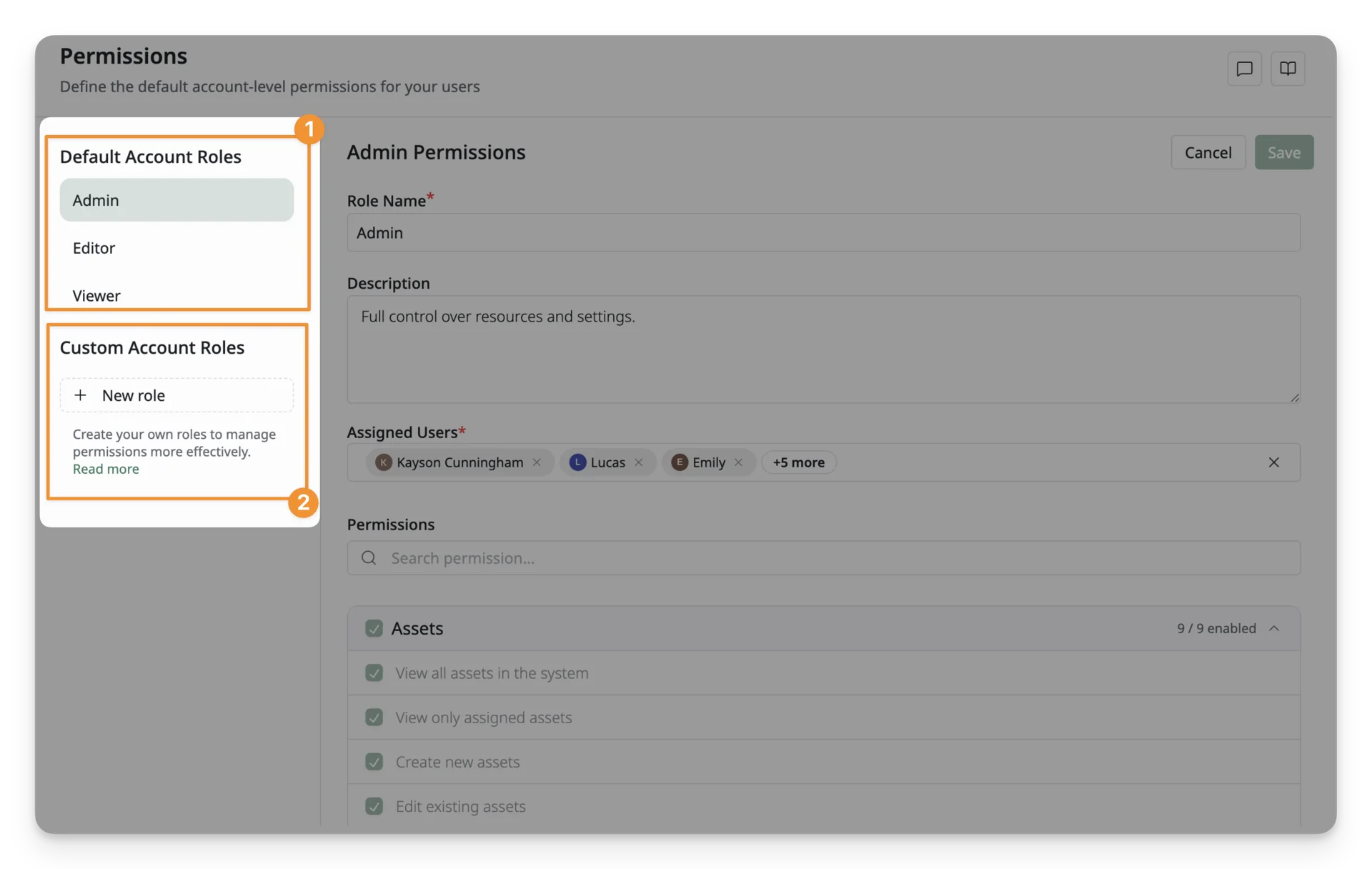Click the plus icon beside New role

(80, 395)
